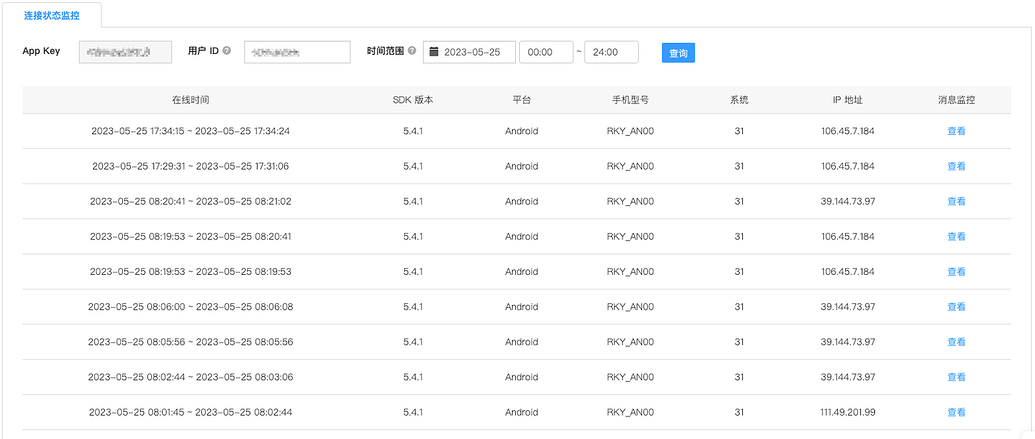Focus the App Key input field
This screenshot has width=1035, height=439.
coord(125,52)
